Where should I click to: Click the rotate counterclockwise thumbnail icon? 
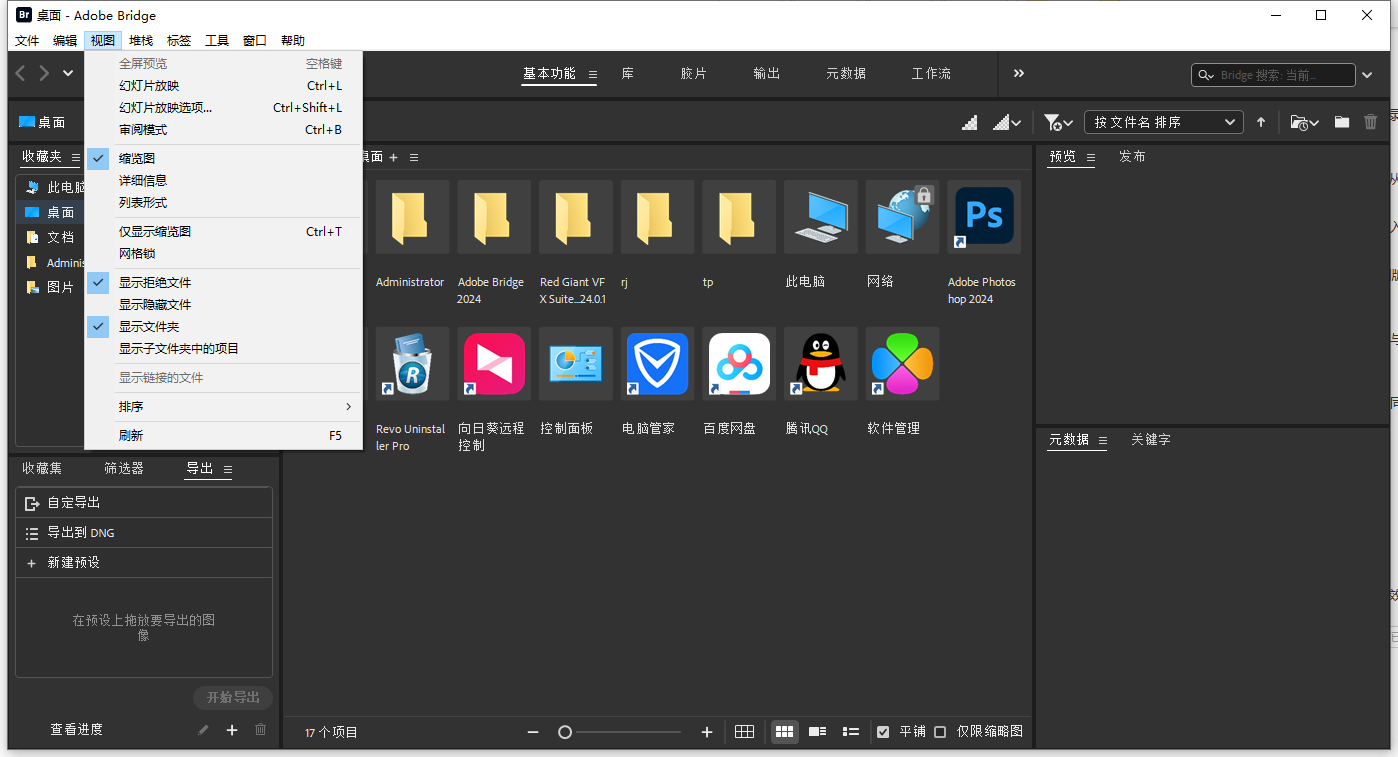(968, 121)
